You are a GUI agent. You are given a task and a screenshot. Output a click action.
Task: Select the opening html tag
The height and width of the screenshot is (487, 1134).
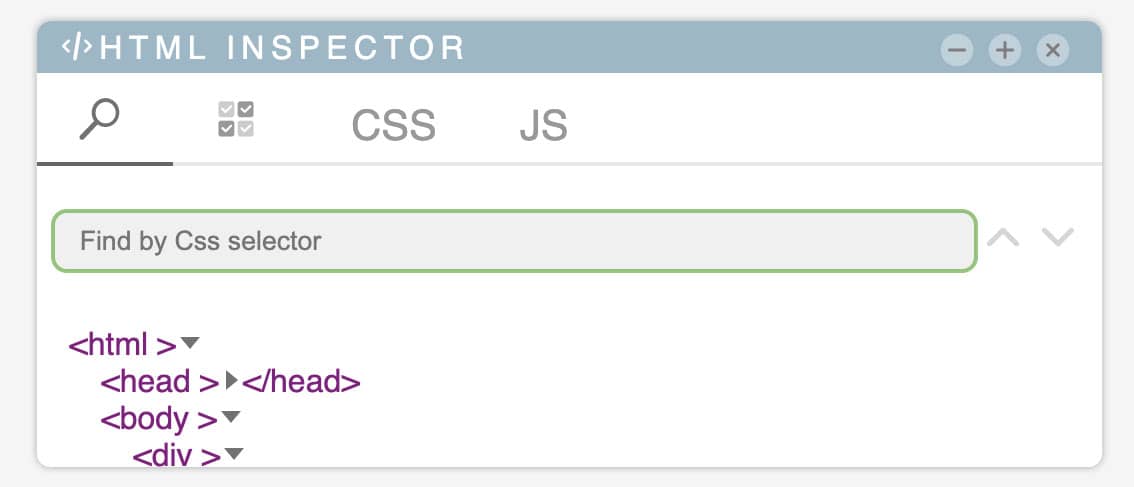(122, 345)
